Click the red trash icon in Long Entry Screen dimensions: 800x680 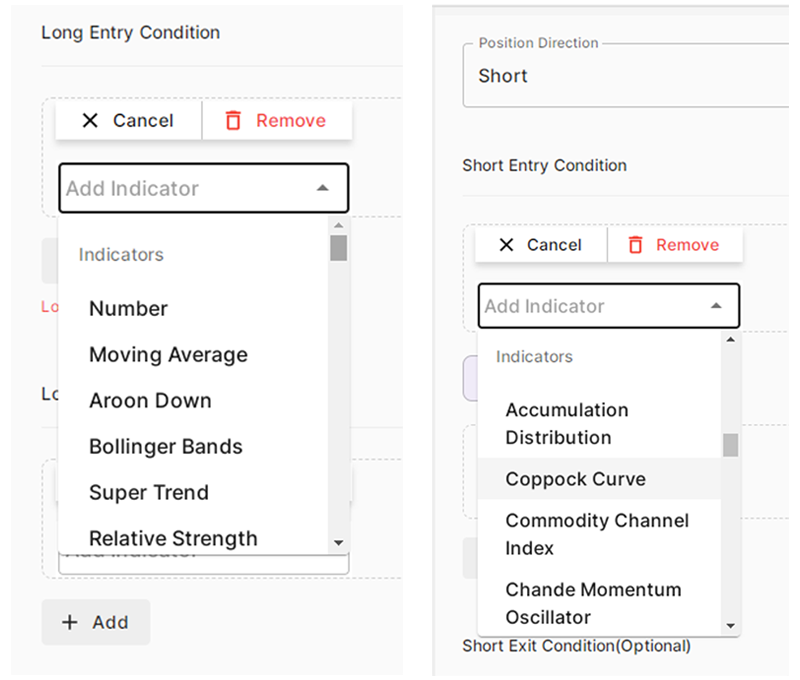(233, 120)
